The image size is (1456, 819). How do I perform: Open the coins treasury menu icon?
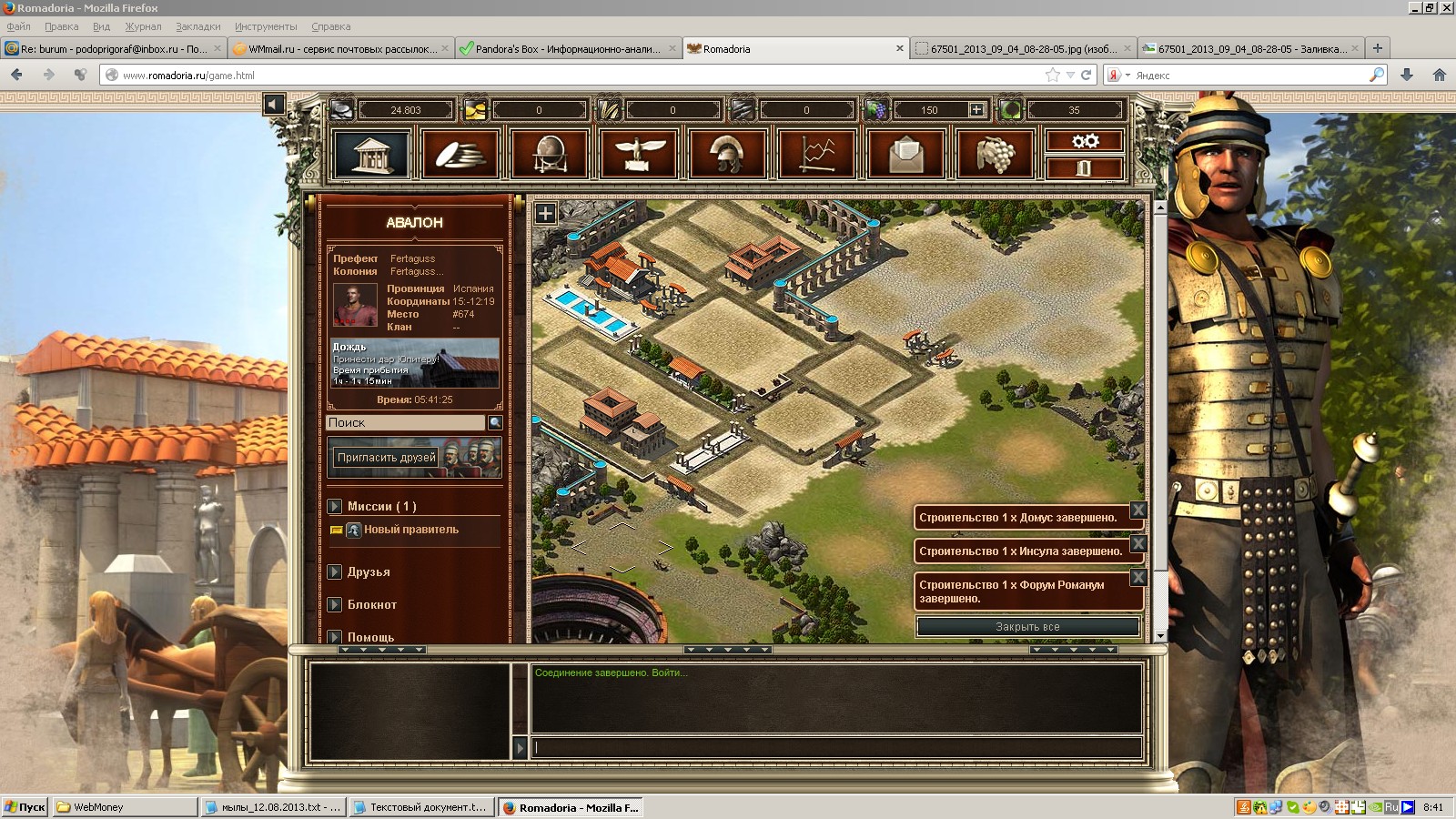point(460,153)
